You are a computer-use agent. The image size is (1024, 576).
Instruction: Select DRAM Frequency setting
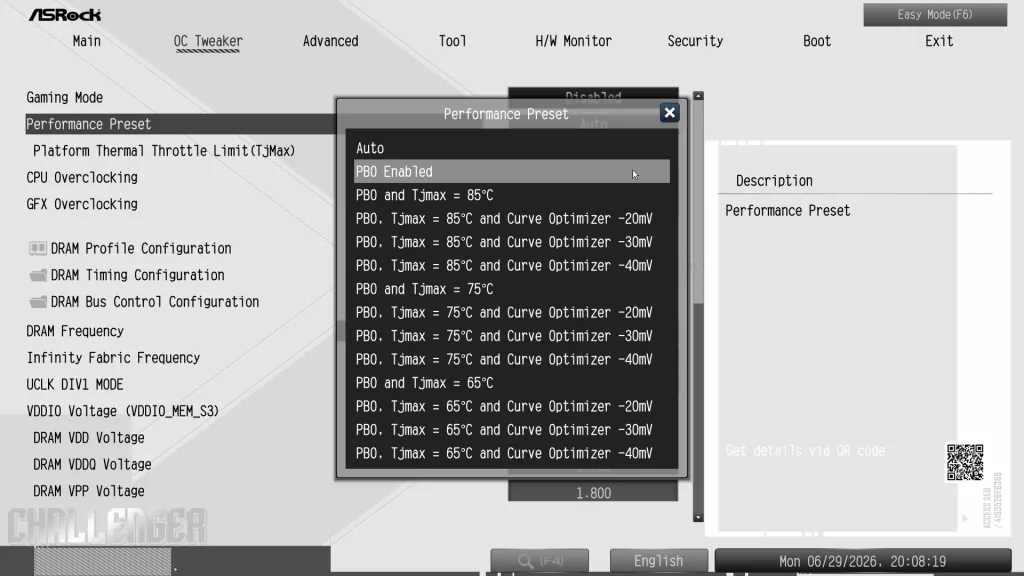[x=75, y=331]
